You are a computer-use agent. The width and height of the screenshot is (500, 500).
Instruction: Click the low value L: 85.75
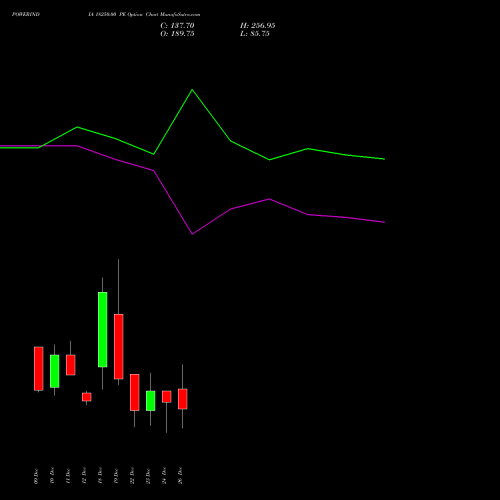tap(255, 34)
